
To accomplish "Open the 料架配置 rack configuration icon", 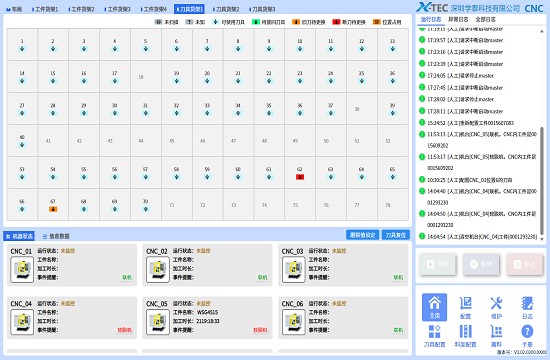I will pyautogui.click(x=465, y=335).
